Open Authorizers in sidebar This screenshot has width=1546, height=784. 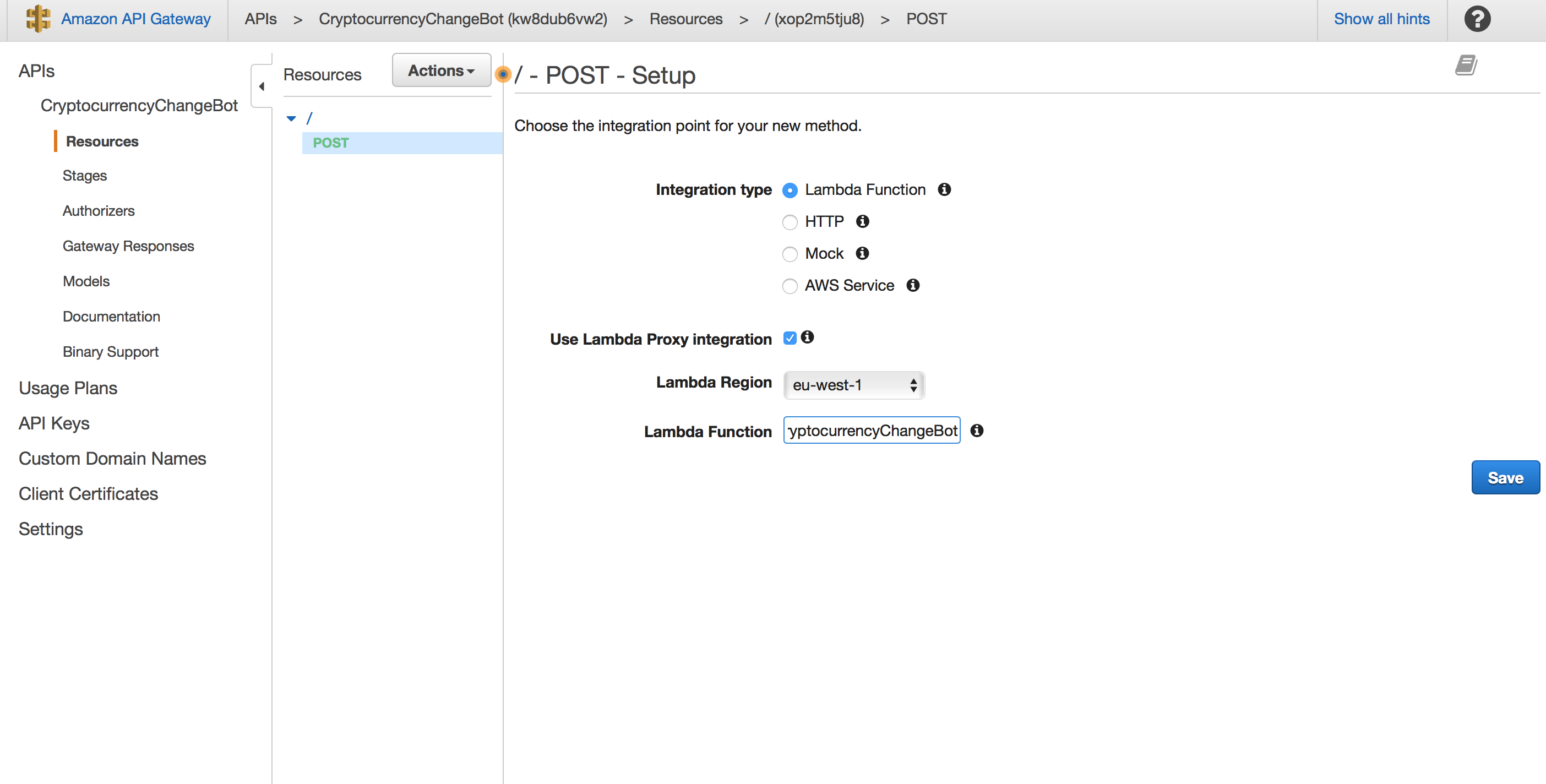point(99,211)
